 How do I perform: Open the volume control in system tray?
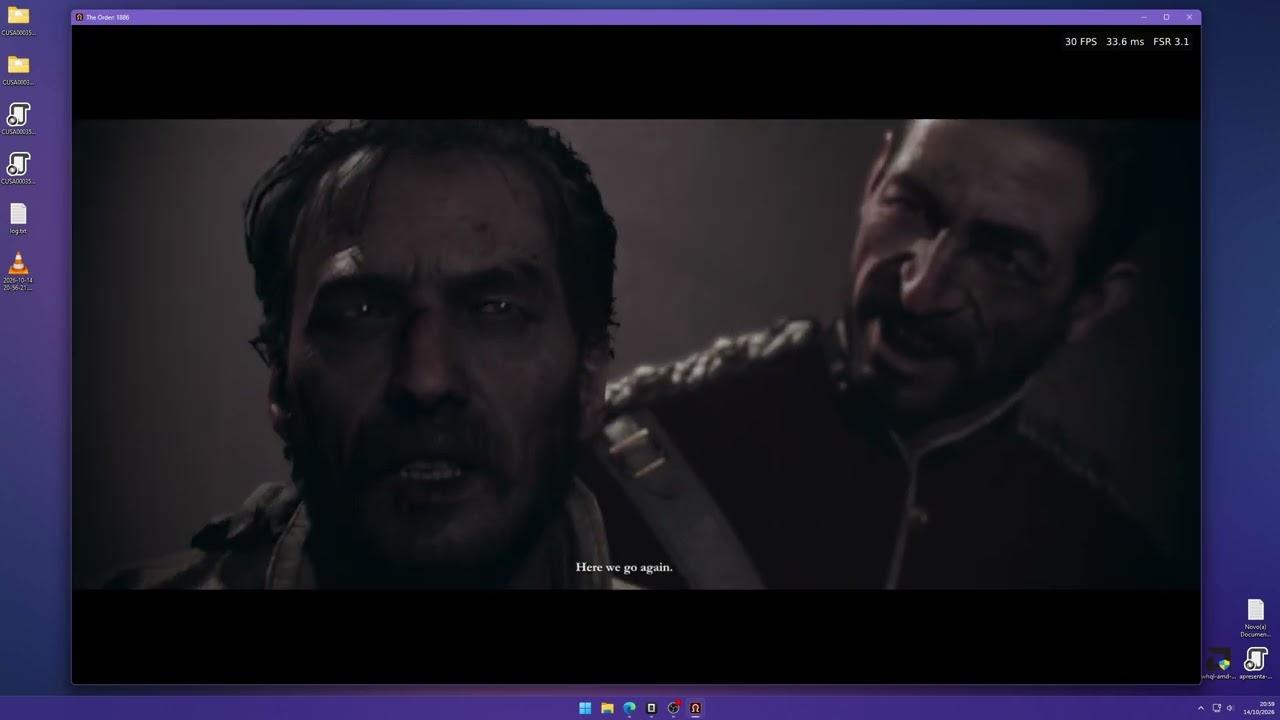pos(1230,708)
